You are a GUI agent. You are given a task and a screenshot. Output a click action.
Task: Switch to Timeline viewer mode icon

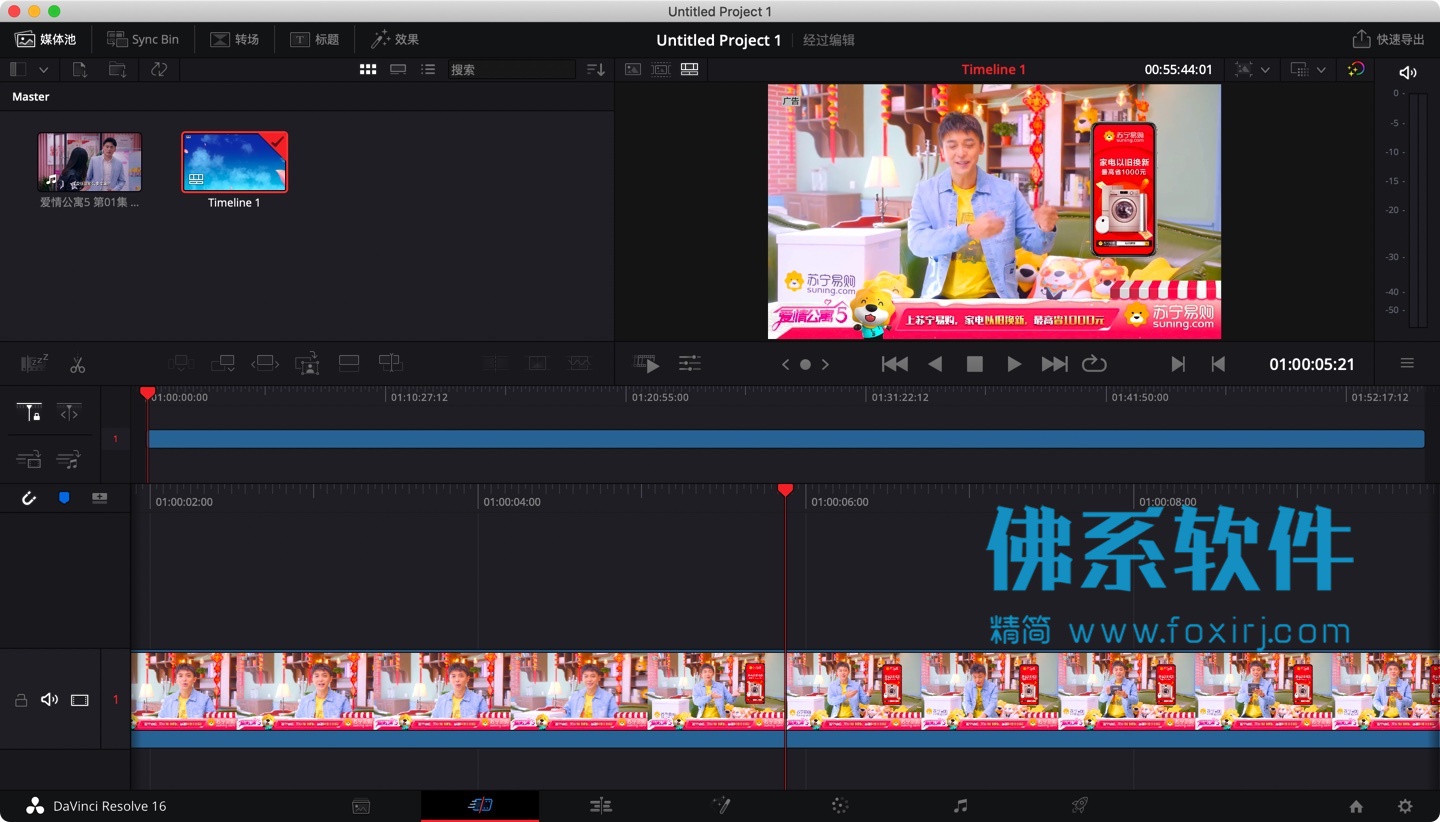[689, 69]
